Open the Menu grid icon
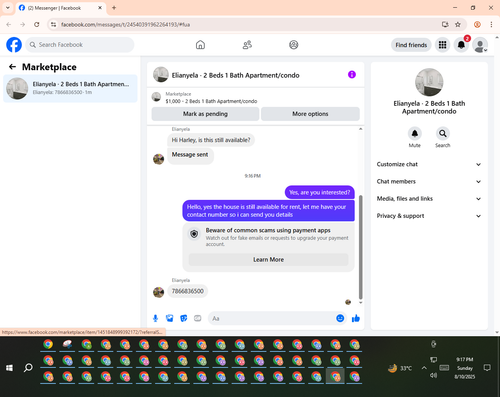Screen dimensions: 500x397 coord(442,45)
